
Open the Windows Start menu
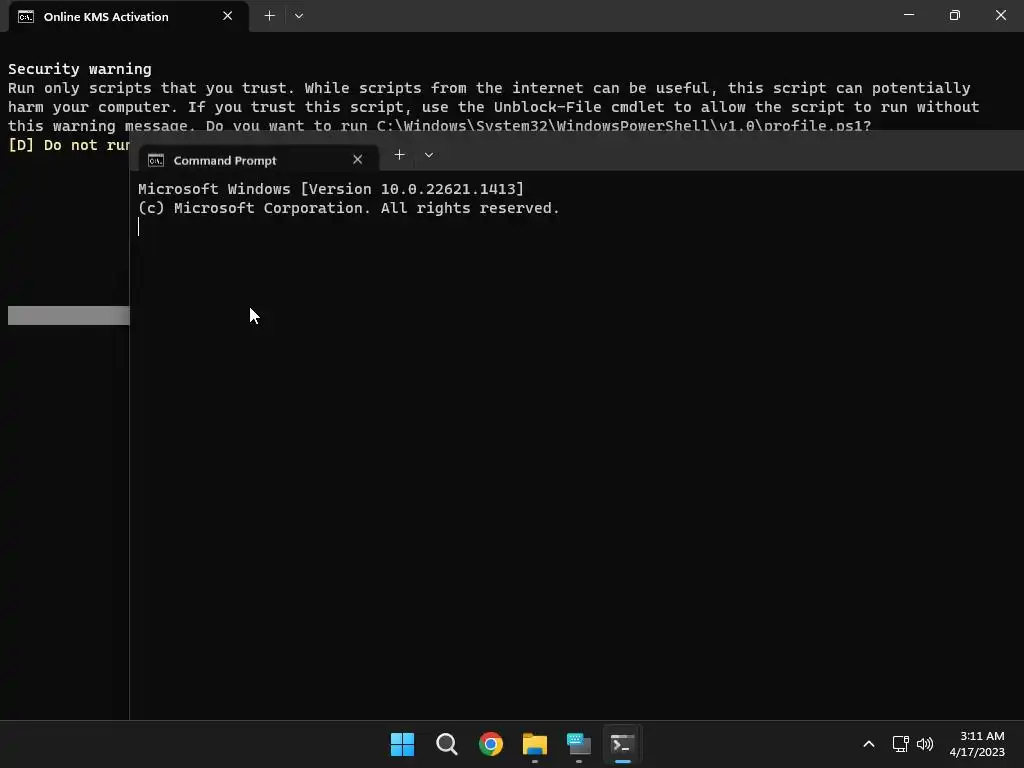pos(402,744)
